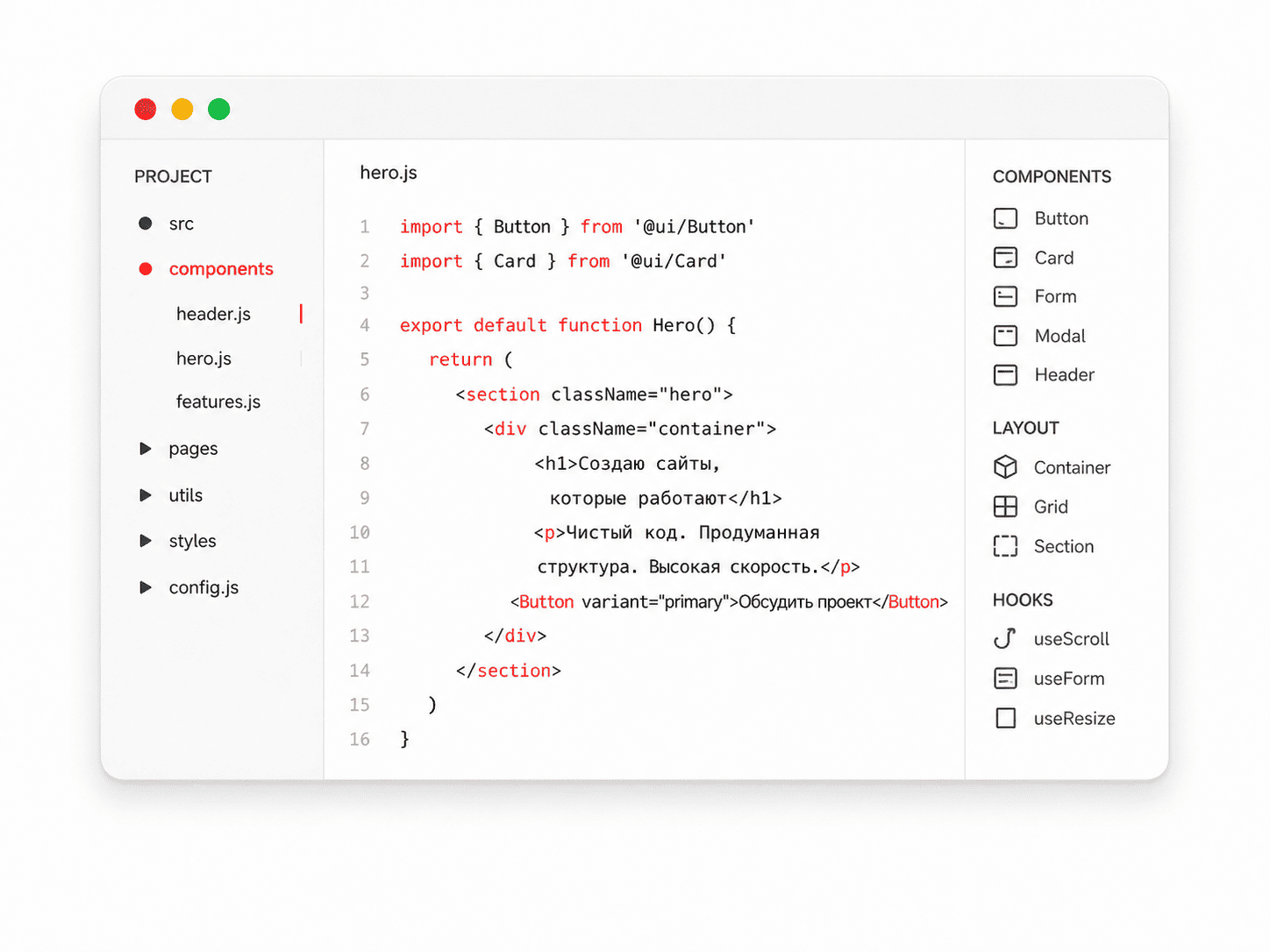Click the dashed Section icon
The image size is (1270, 952).
[1005, 546]
